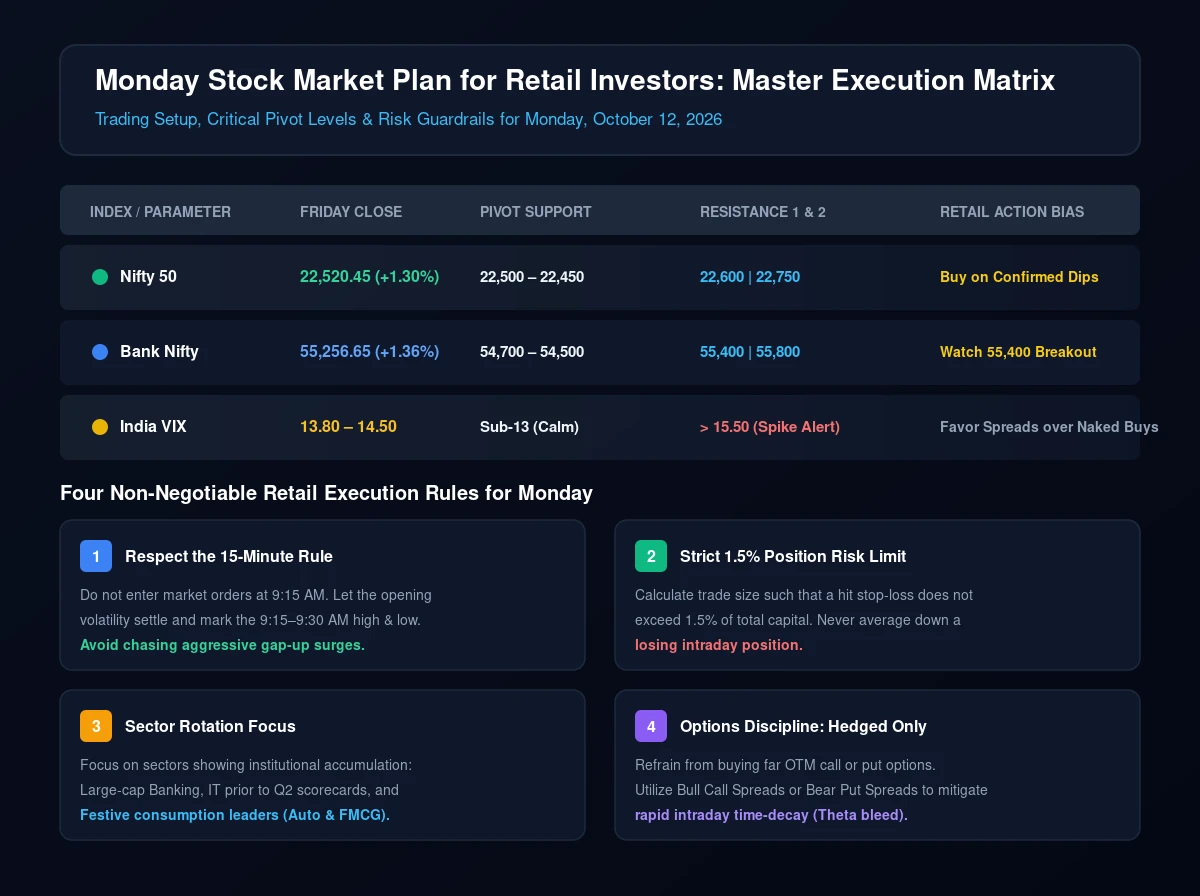Click the green number 2 rule badge
This screenshot has height=896, width=1200.
click(651, 556)
